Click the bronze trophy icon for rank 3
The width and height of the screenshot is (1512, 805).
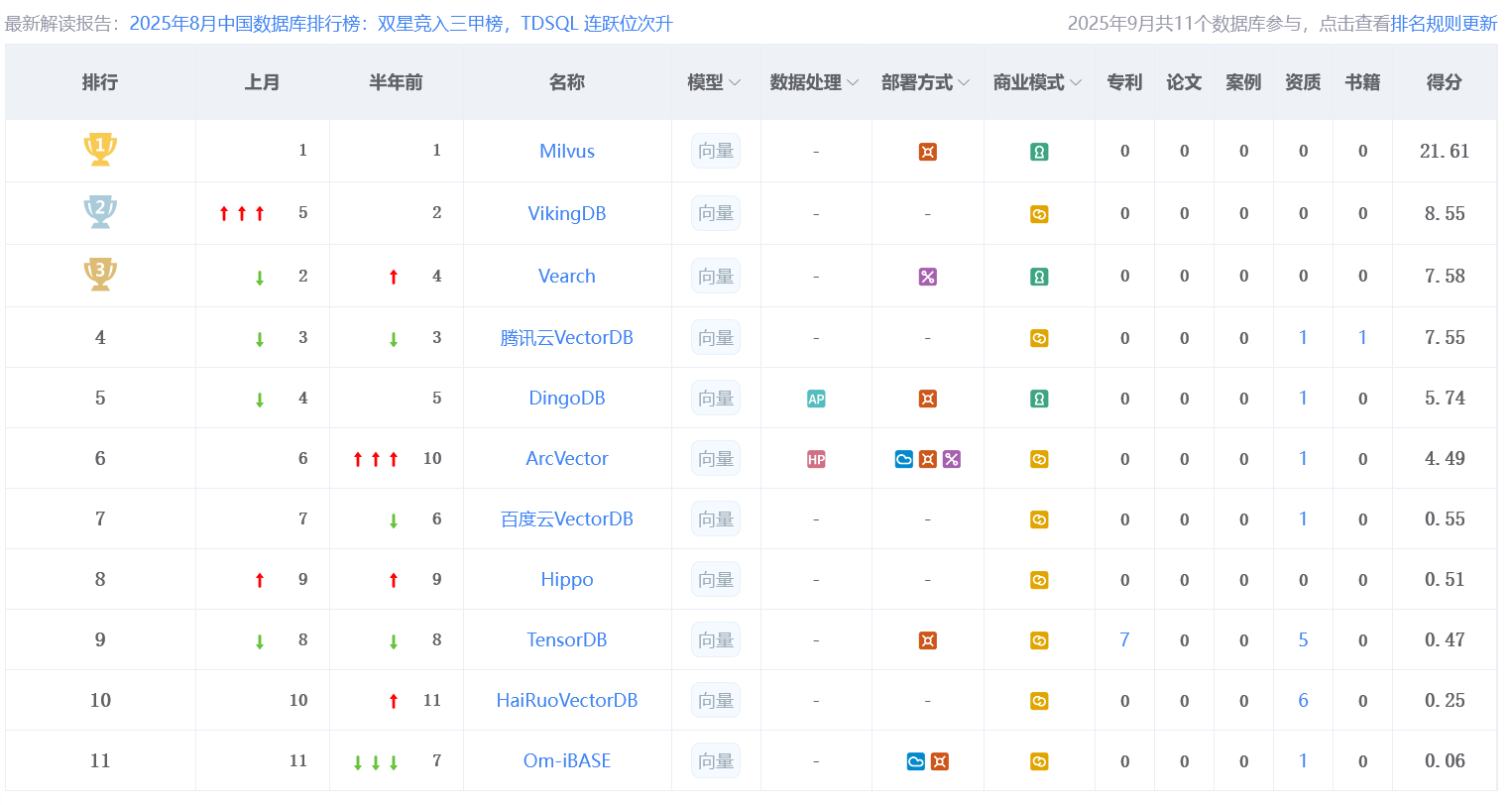[100, 275]
